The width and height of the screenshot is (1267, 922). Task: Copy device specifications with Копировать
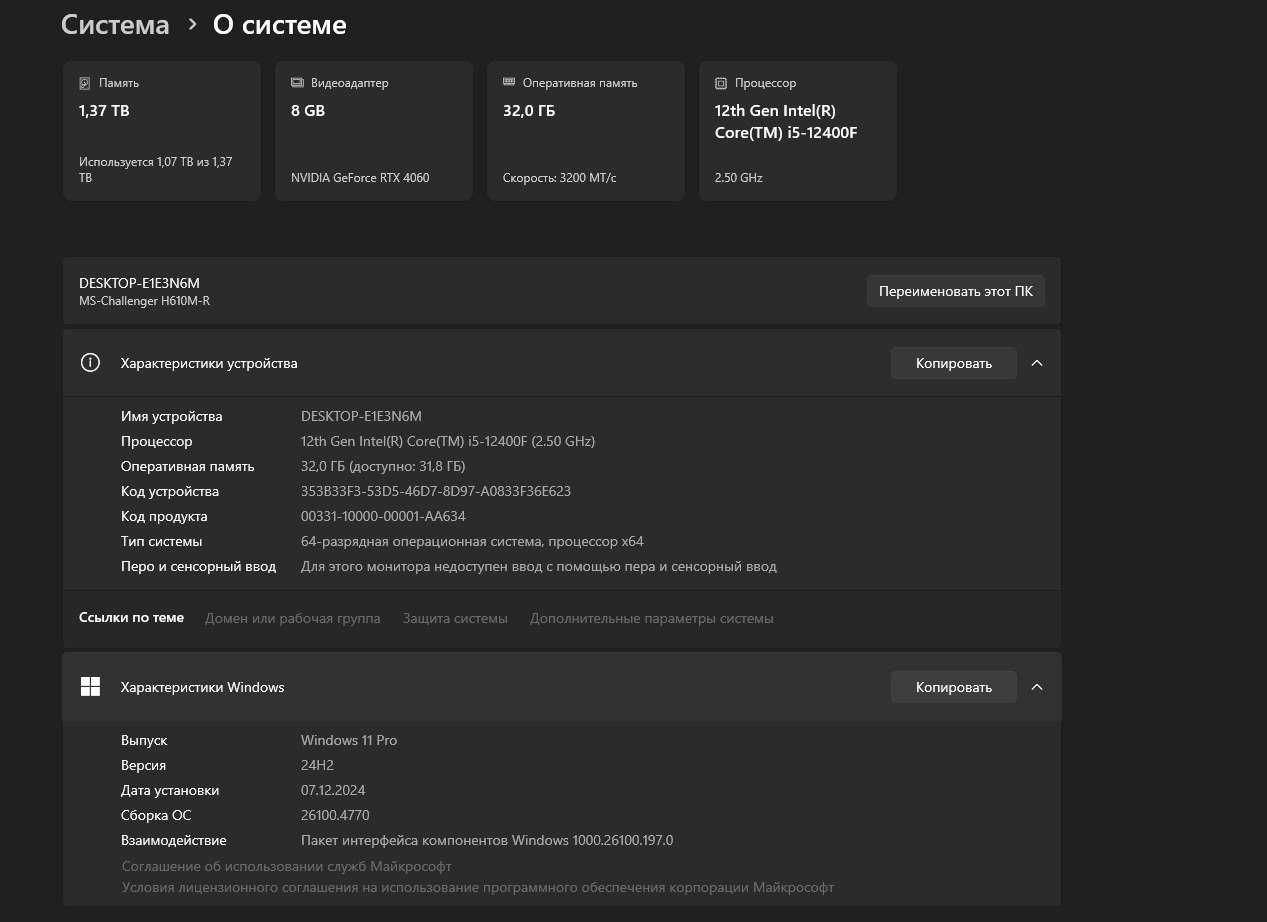pos(954,363)
